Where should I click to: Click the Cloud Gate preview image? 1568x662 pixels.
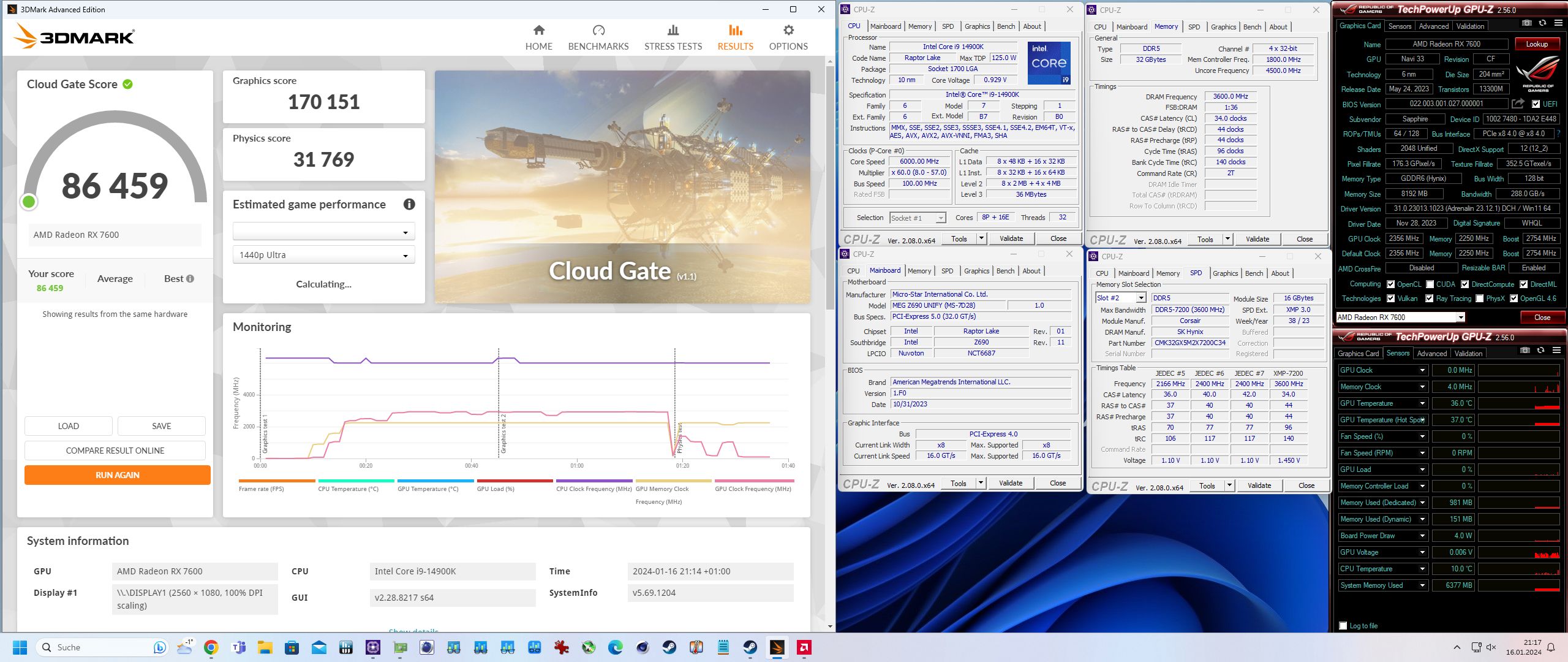click(622, 186)
